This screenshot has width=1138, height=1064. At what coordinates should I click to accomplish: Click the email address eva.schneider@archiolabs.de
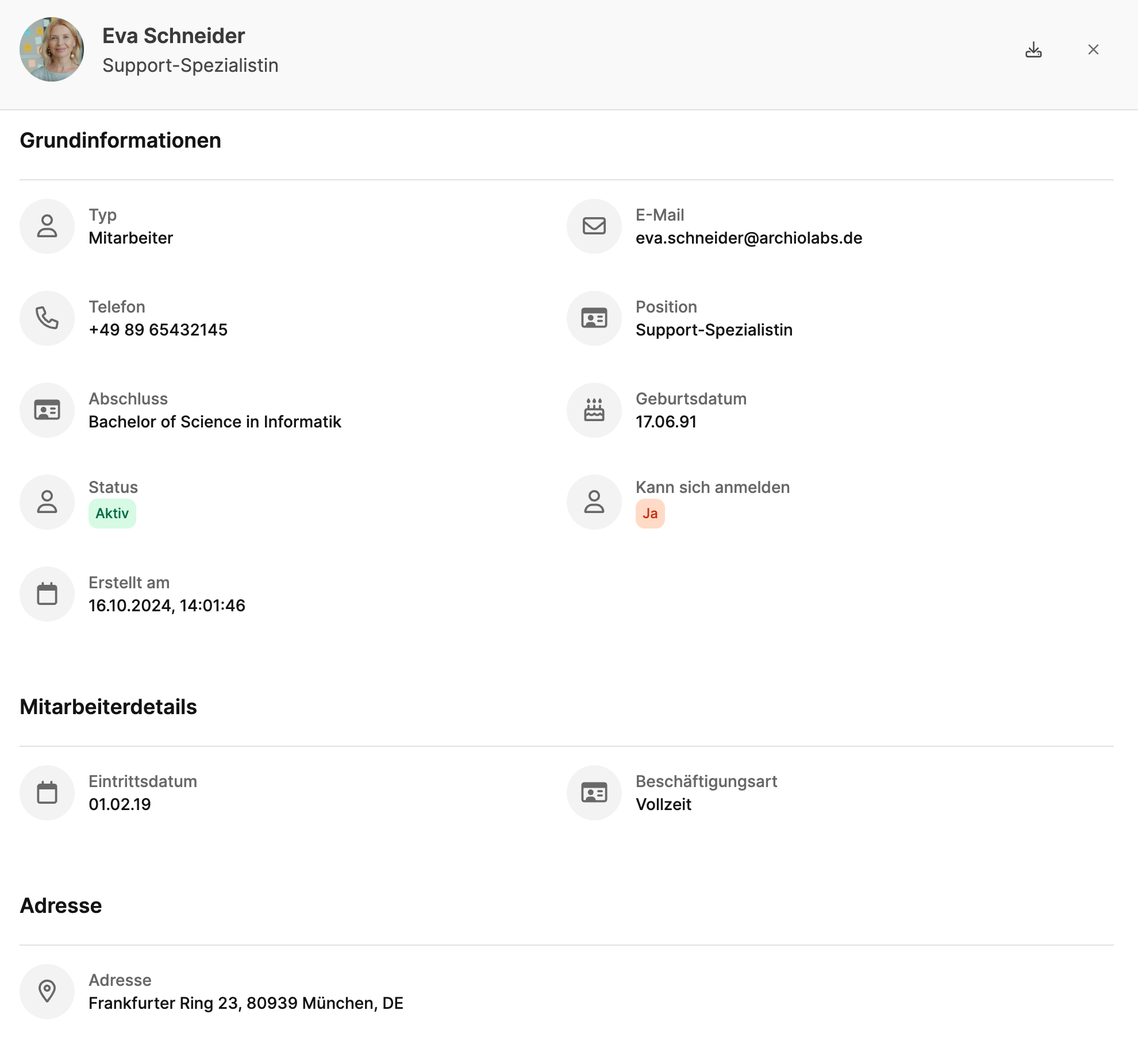(748, 238)
